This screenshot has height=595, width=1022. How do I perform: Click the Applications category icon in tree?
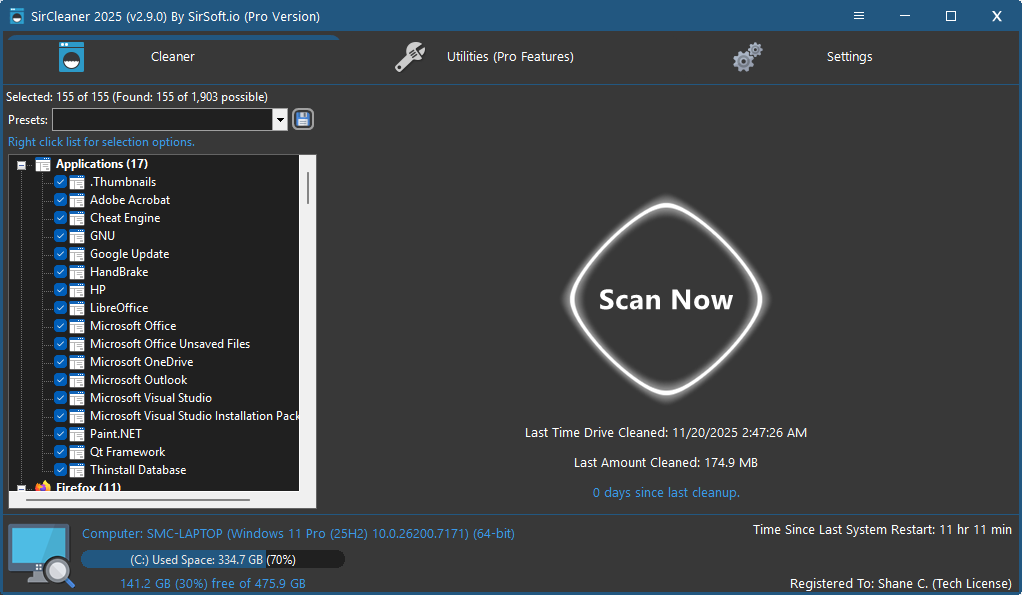click(x=43, y=164)
